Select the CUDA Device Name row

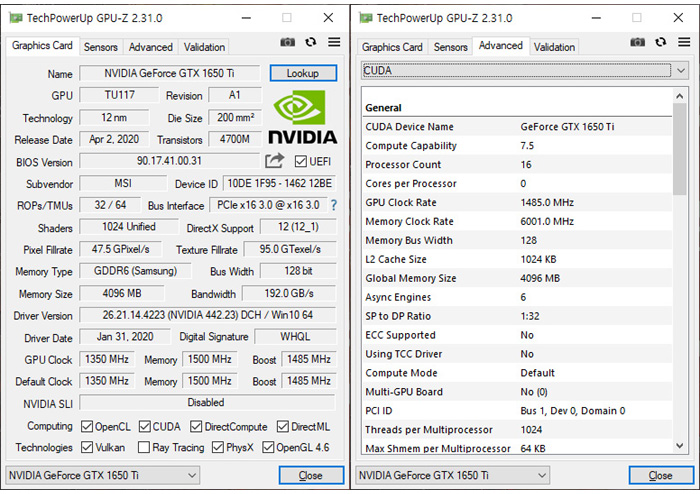[x=517, y=127]
